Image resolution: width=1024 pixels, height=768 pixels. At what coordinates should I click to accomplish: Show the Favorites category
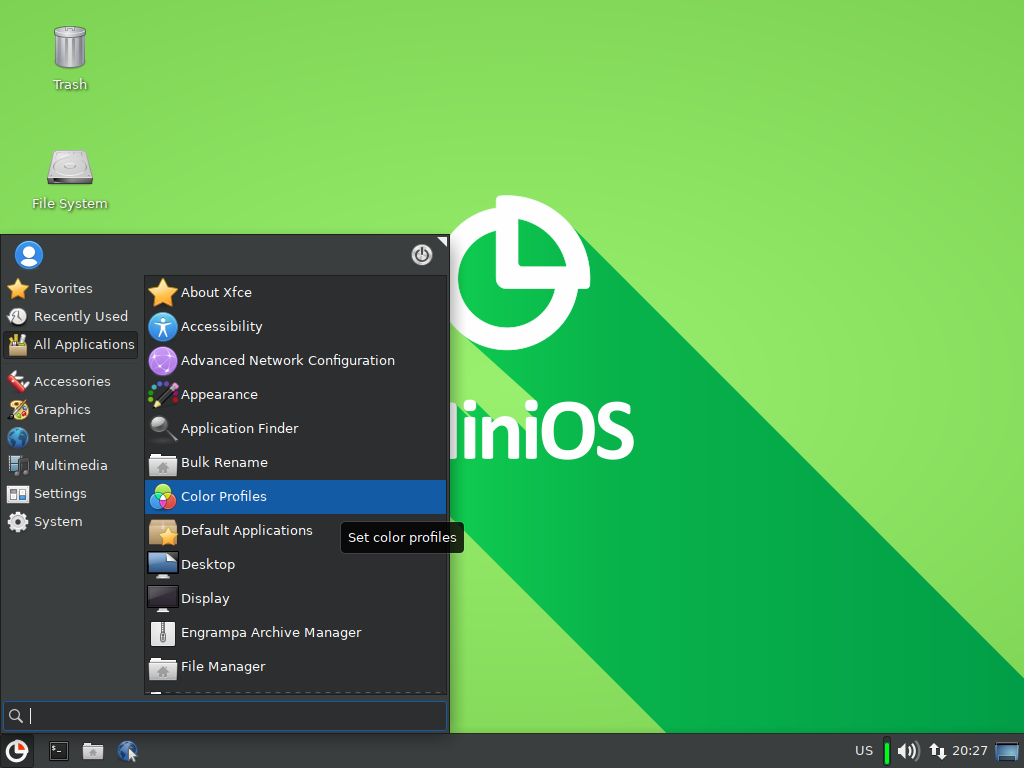71,289
